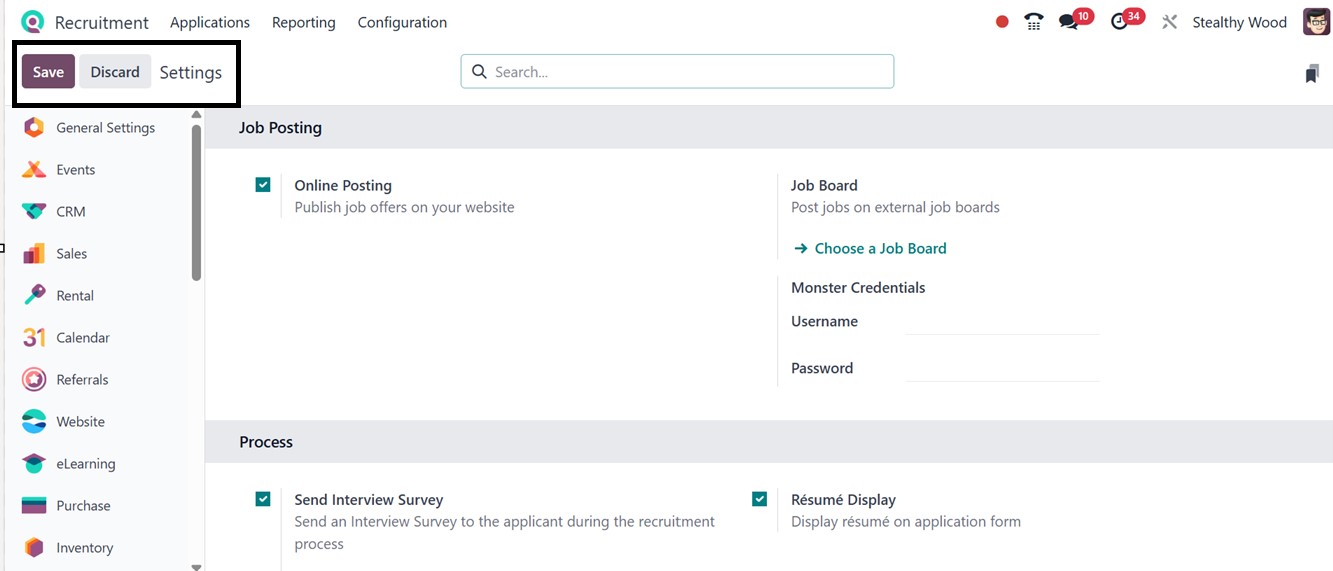Open the messaging conversations icon

pos(1069,22)
